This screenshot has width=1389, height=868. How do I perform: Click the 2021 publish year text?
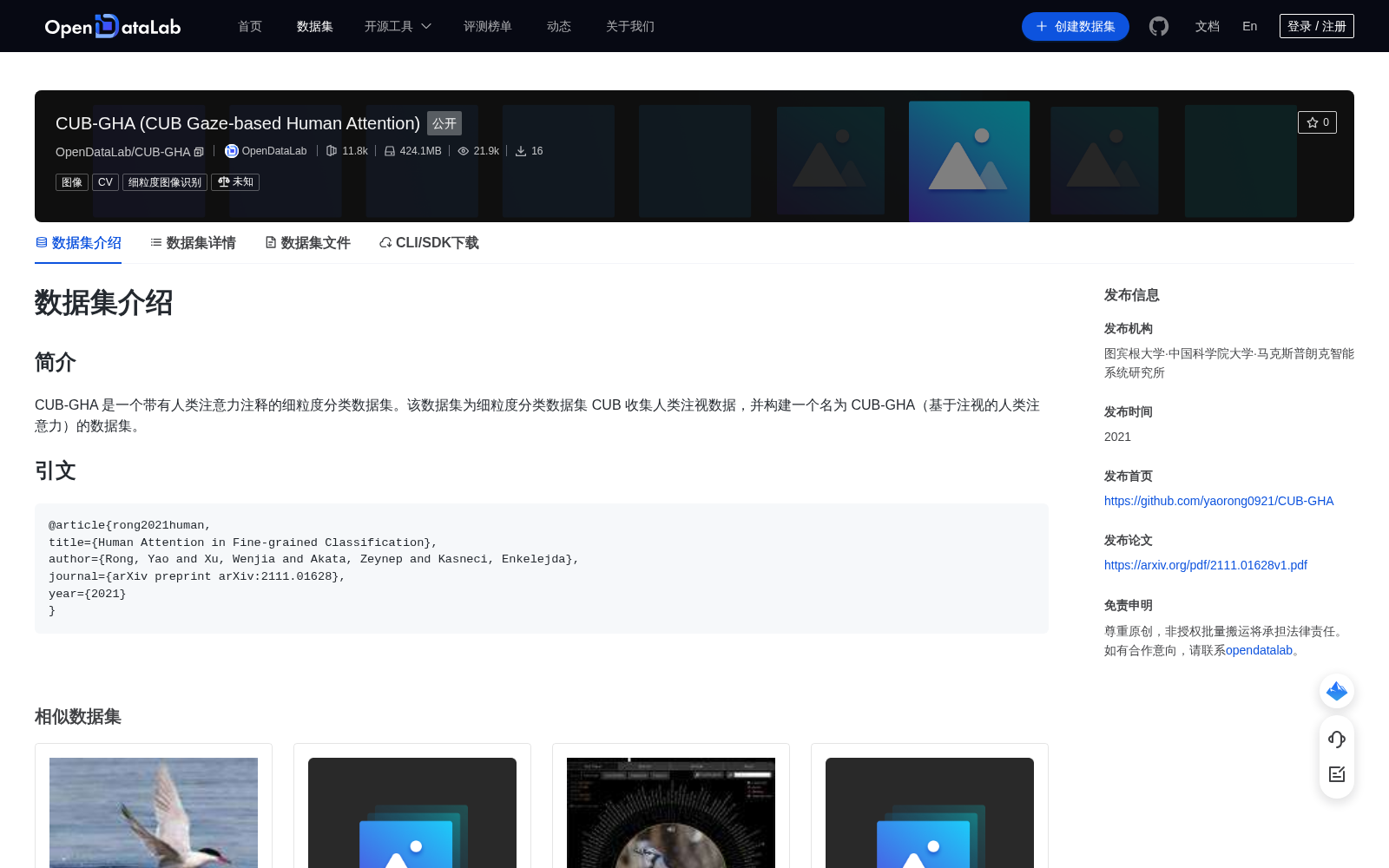coord(1117,437)
